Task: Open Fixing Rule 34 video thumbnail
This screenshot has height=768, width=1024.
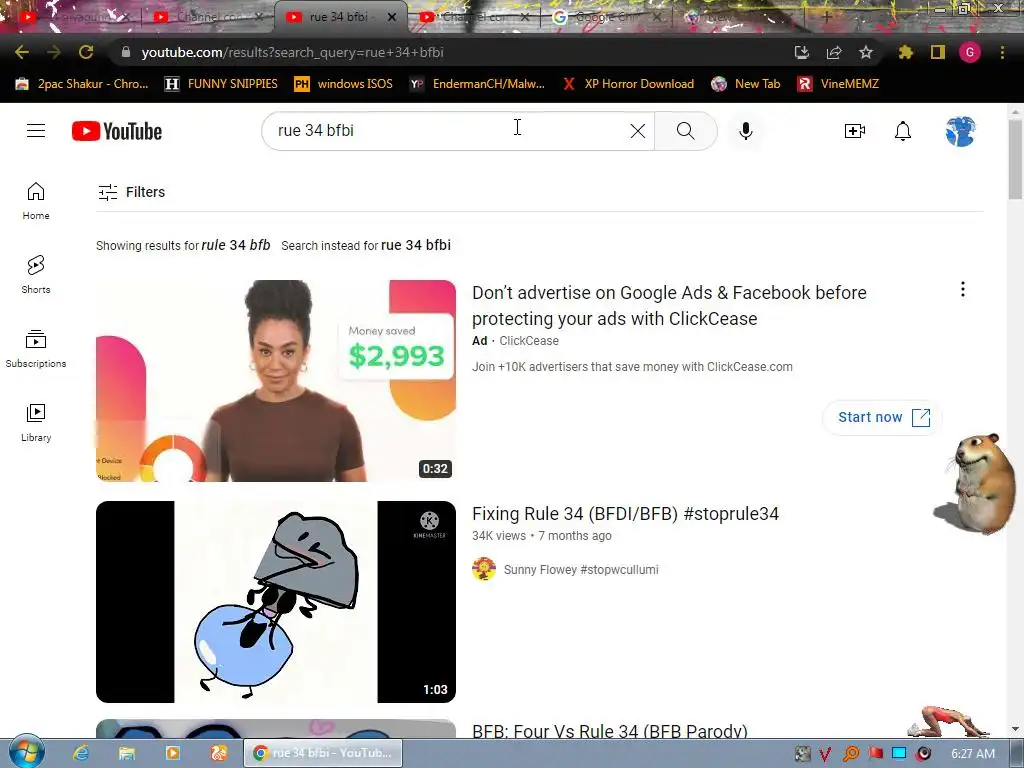Action: click(x=276, y=601)
